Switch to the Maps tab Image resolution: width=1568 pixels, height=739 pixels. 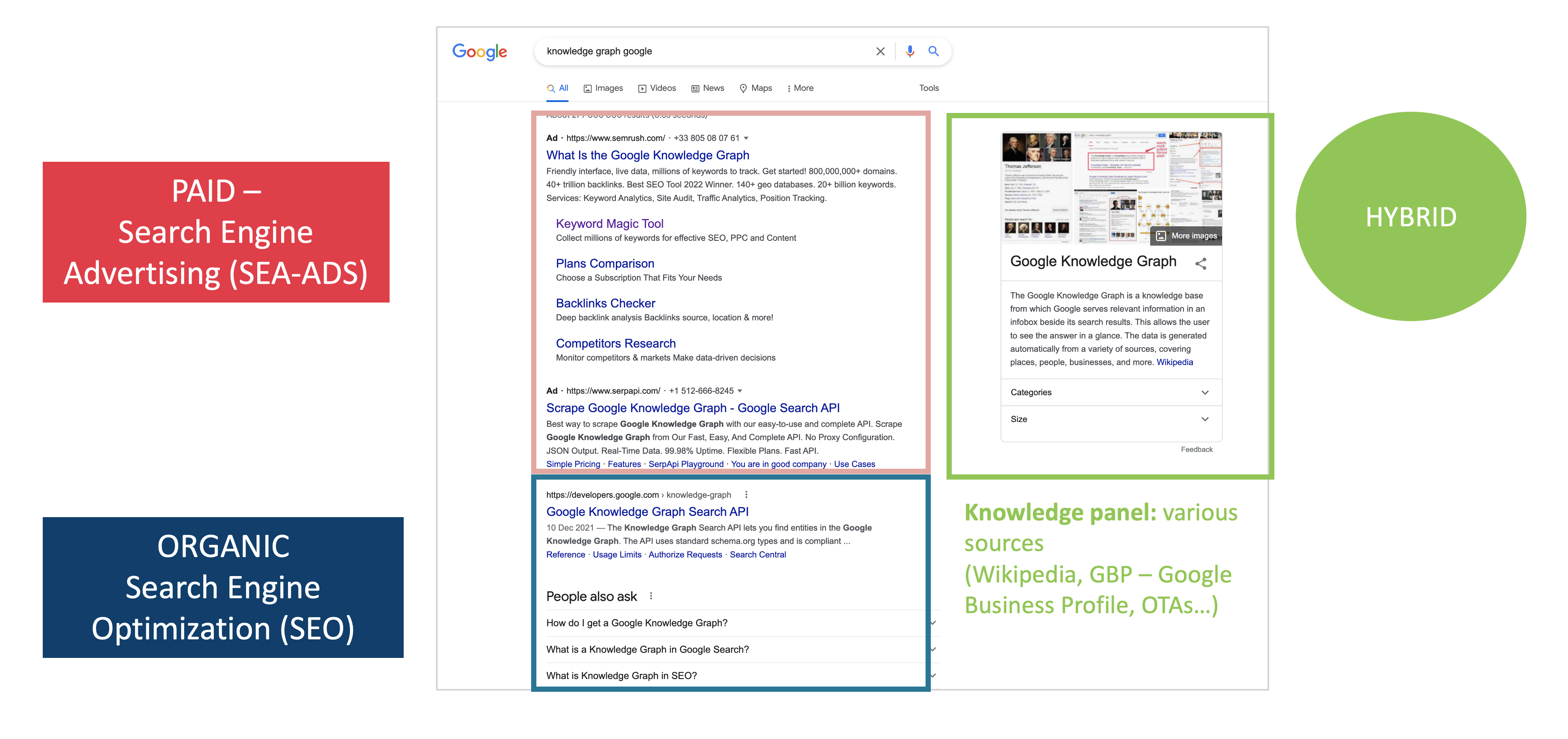(x=755, y=88)
